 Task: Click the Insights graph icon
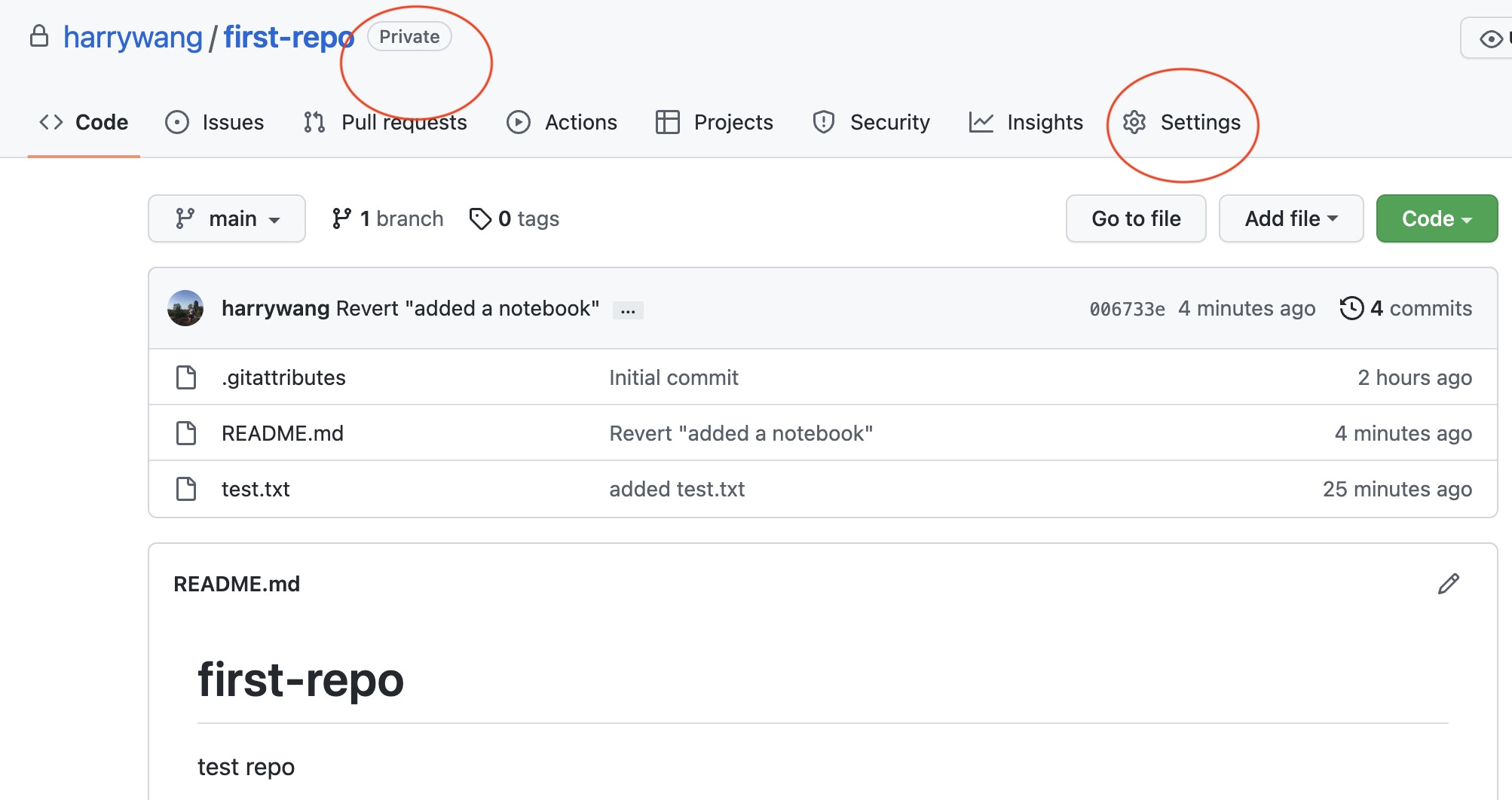coord(981,122)
